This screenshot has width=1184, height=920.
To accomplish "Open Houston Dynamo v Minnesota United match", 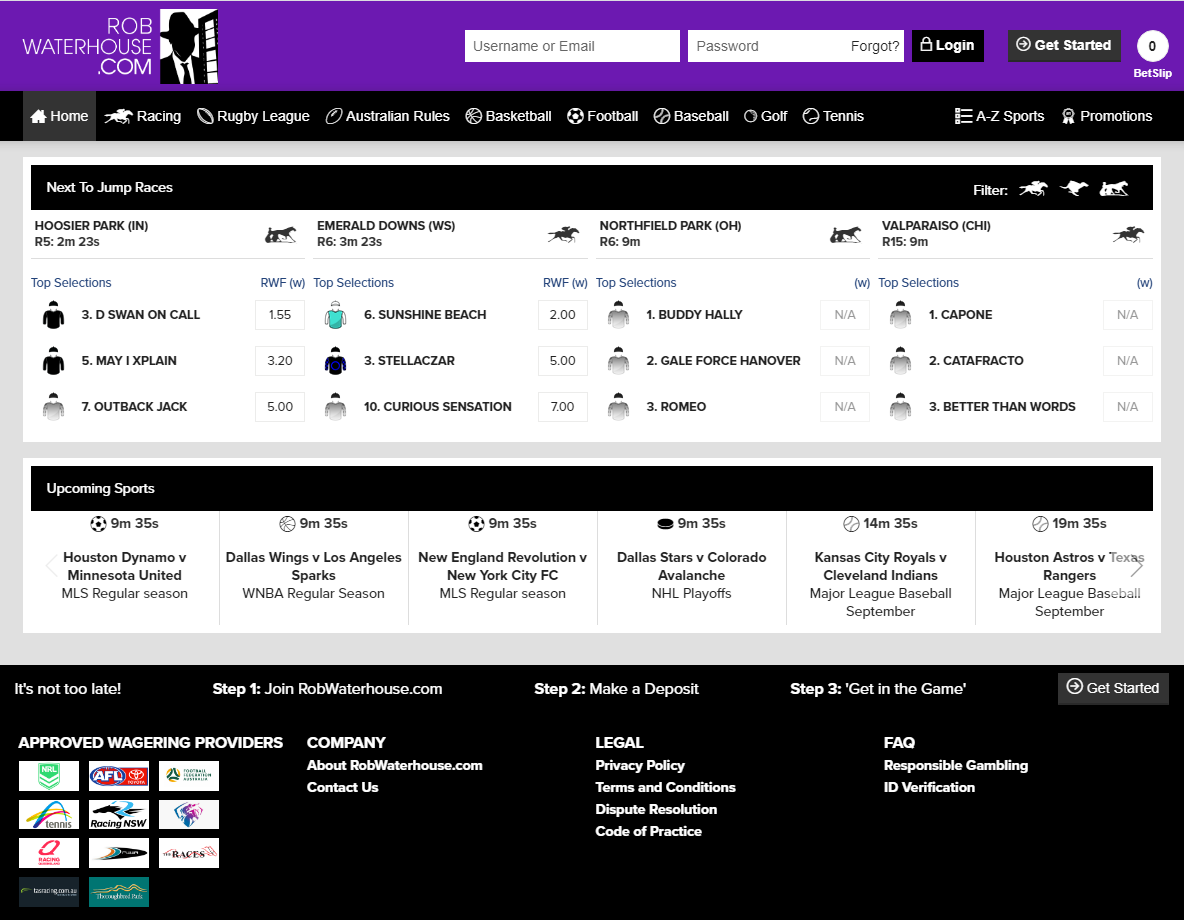I will pos(125,567).
